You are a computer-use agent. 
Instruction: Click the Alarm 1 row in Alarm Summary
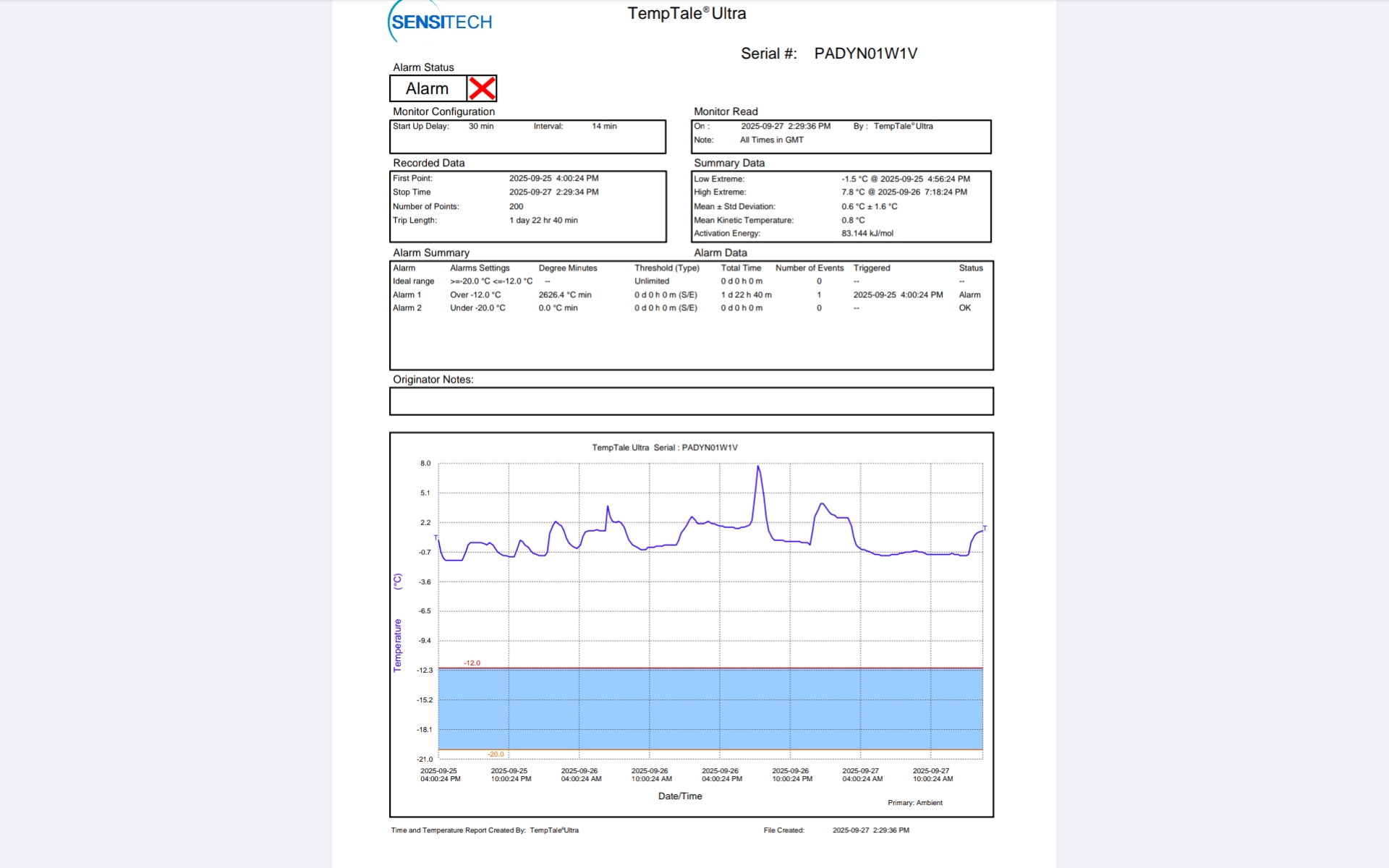point(407,294)
